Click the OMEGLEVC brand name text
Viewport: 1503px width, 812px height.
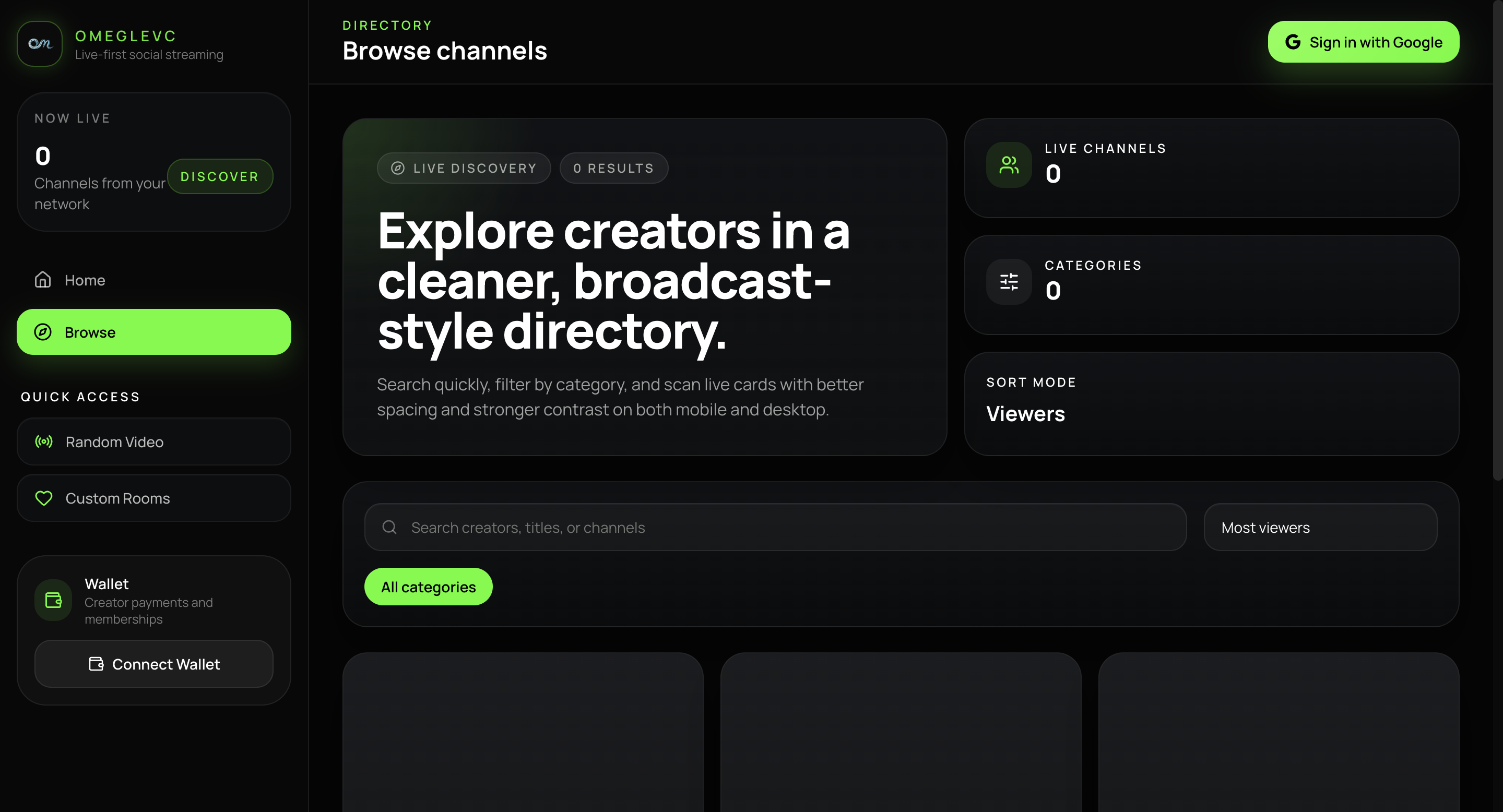(126, 36)
